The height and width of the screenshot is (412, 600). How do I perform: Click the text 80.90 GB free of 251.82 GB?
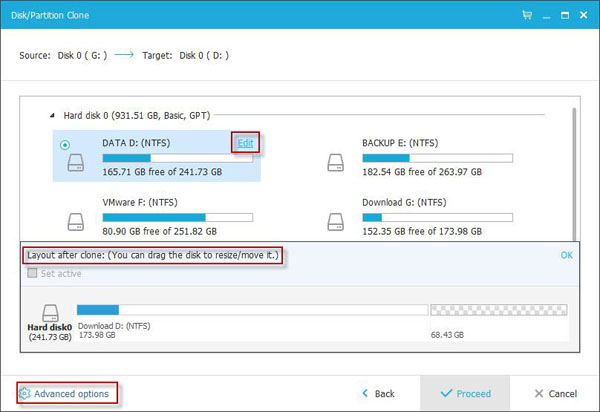(160, 231)
